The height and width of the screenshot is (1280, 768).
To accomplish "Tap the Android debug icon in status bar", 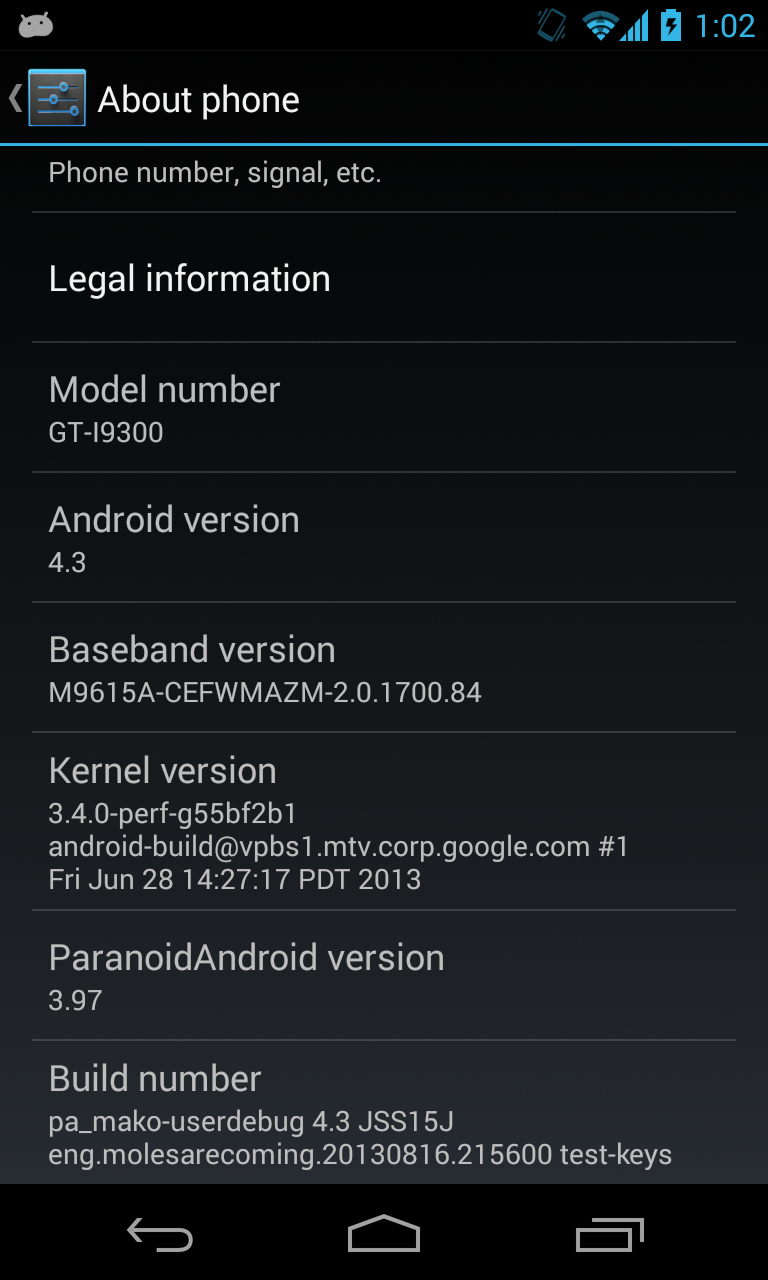I will pos(35,25).
